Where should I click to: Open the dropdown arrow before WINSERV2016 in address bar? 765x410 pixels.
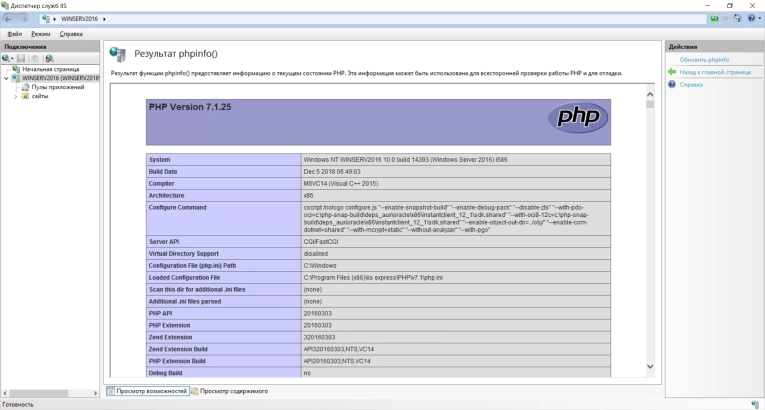coord(55,19)
